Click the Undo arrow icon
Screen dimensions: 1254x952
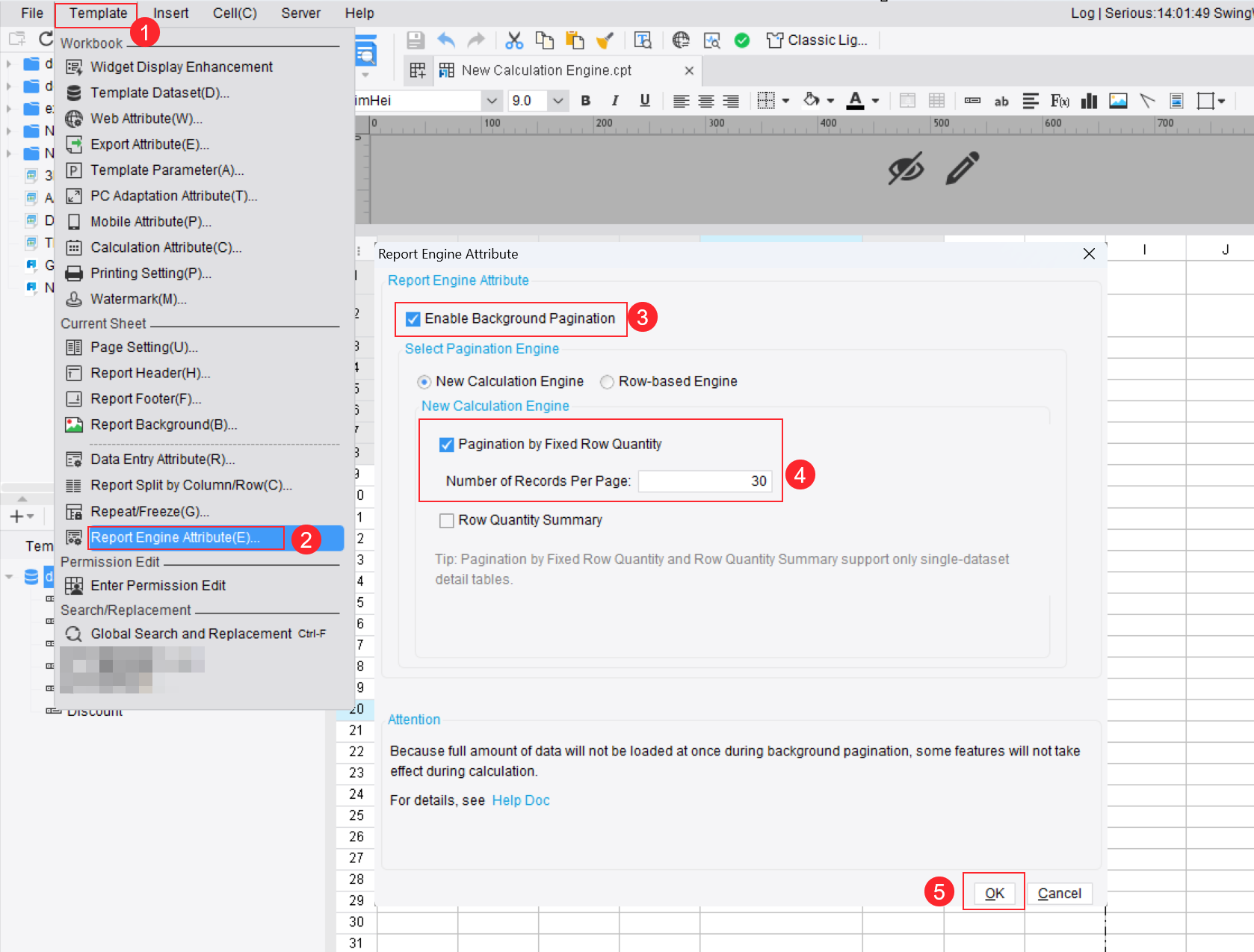[x=446, y=40]
